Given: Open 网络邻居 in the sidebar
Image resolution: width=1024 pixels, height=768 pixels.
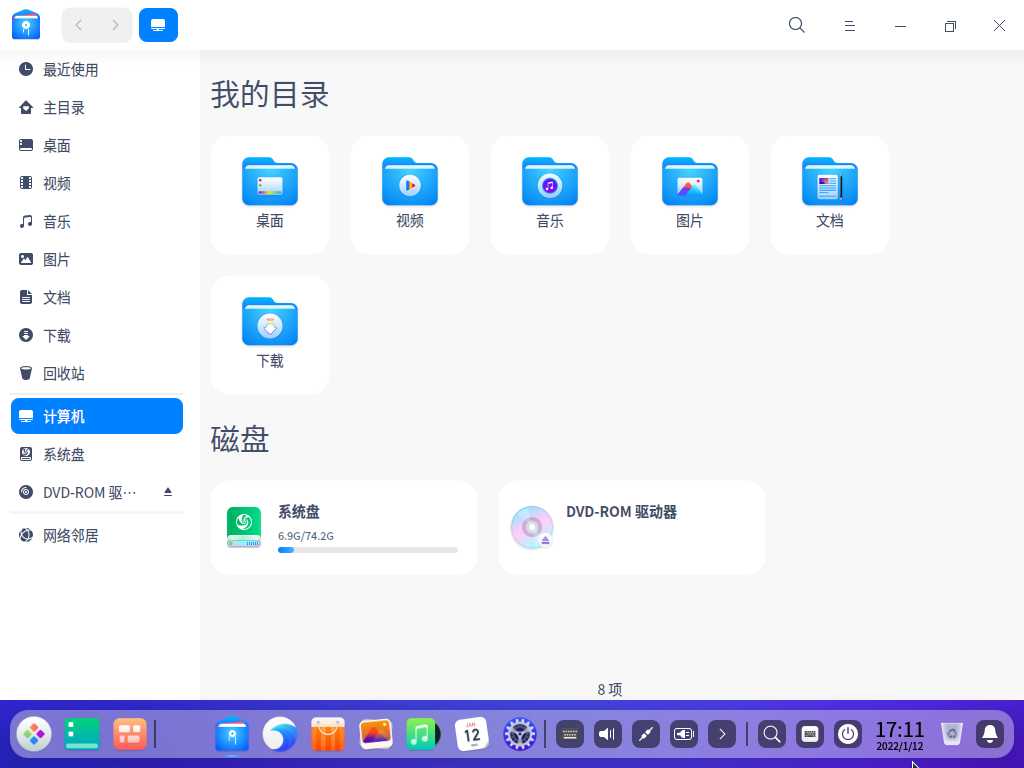Looking at the screenshot, I should pos(97,536).
